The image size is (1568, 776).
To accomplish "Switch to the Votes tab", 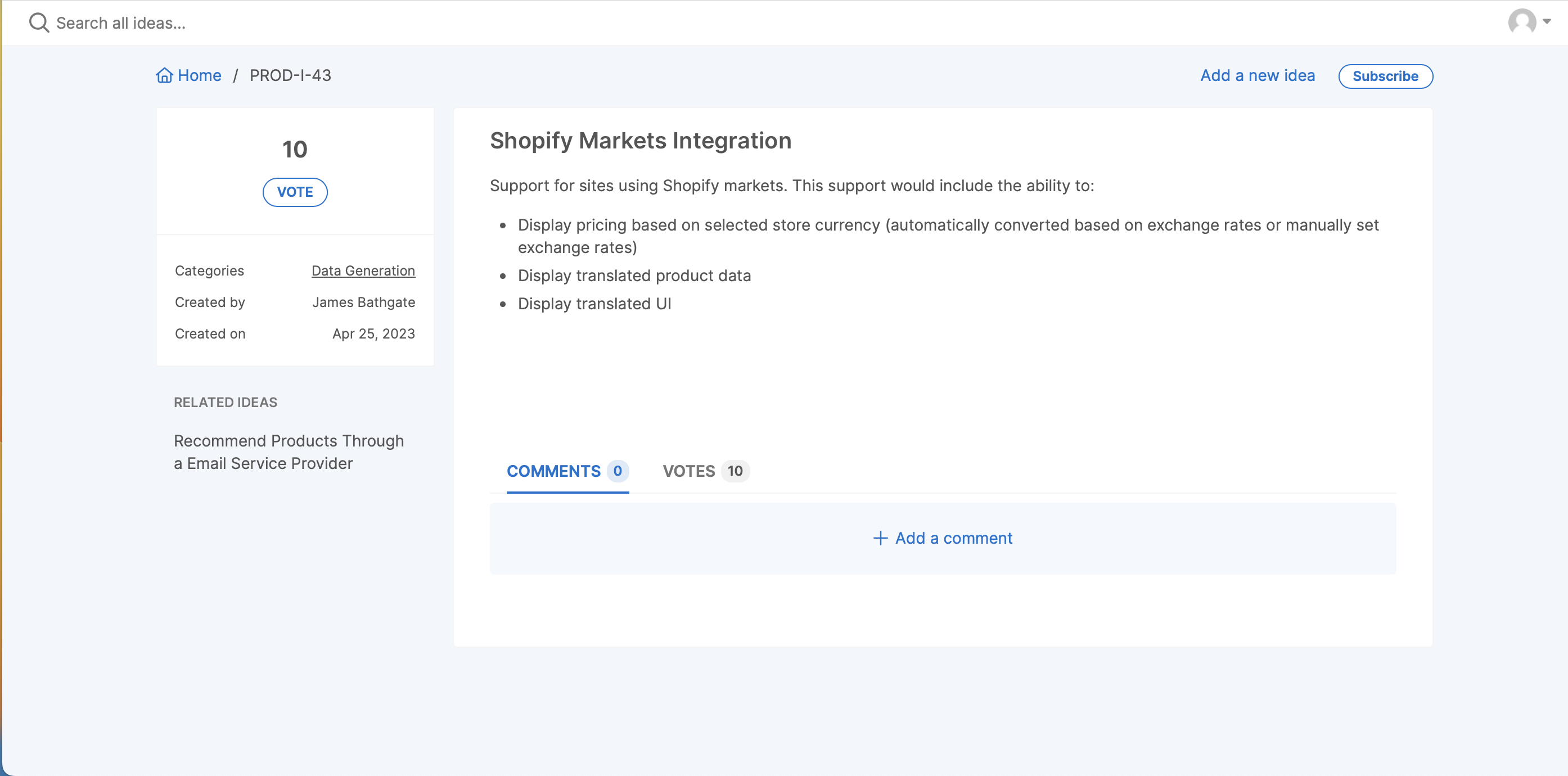I will point(706,471).
